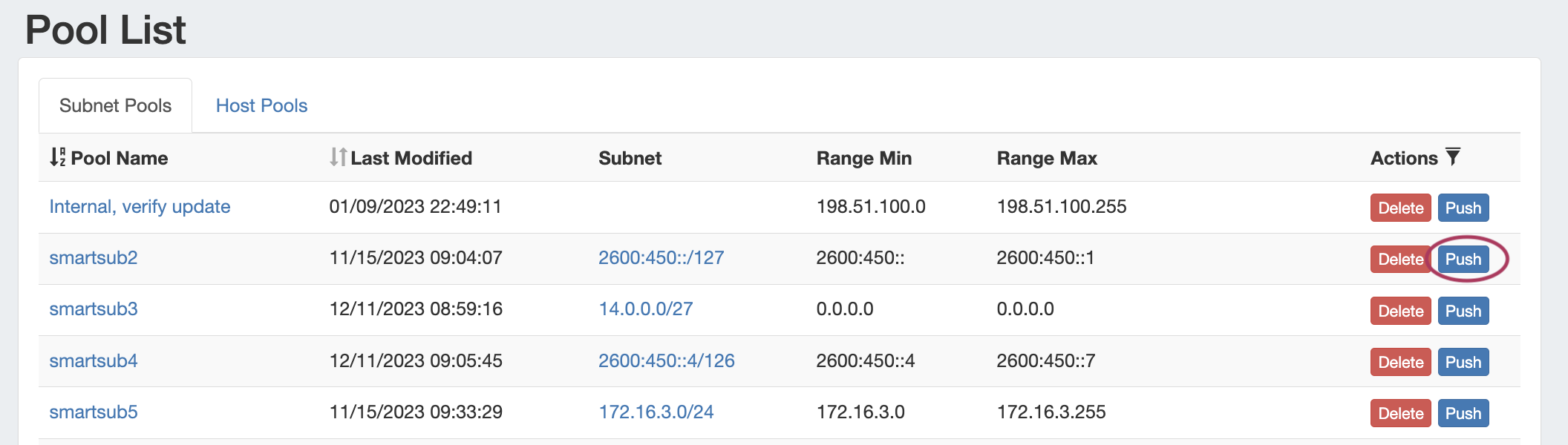Open subnet 14.0.0.0/27 link
The height and width of the screenshot is (445, 1568).
[645, 309]
